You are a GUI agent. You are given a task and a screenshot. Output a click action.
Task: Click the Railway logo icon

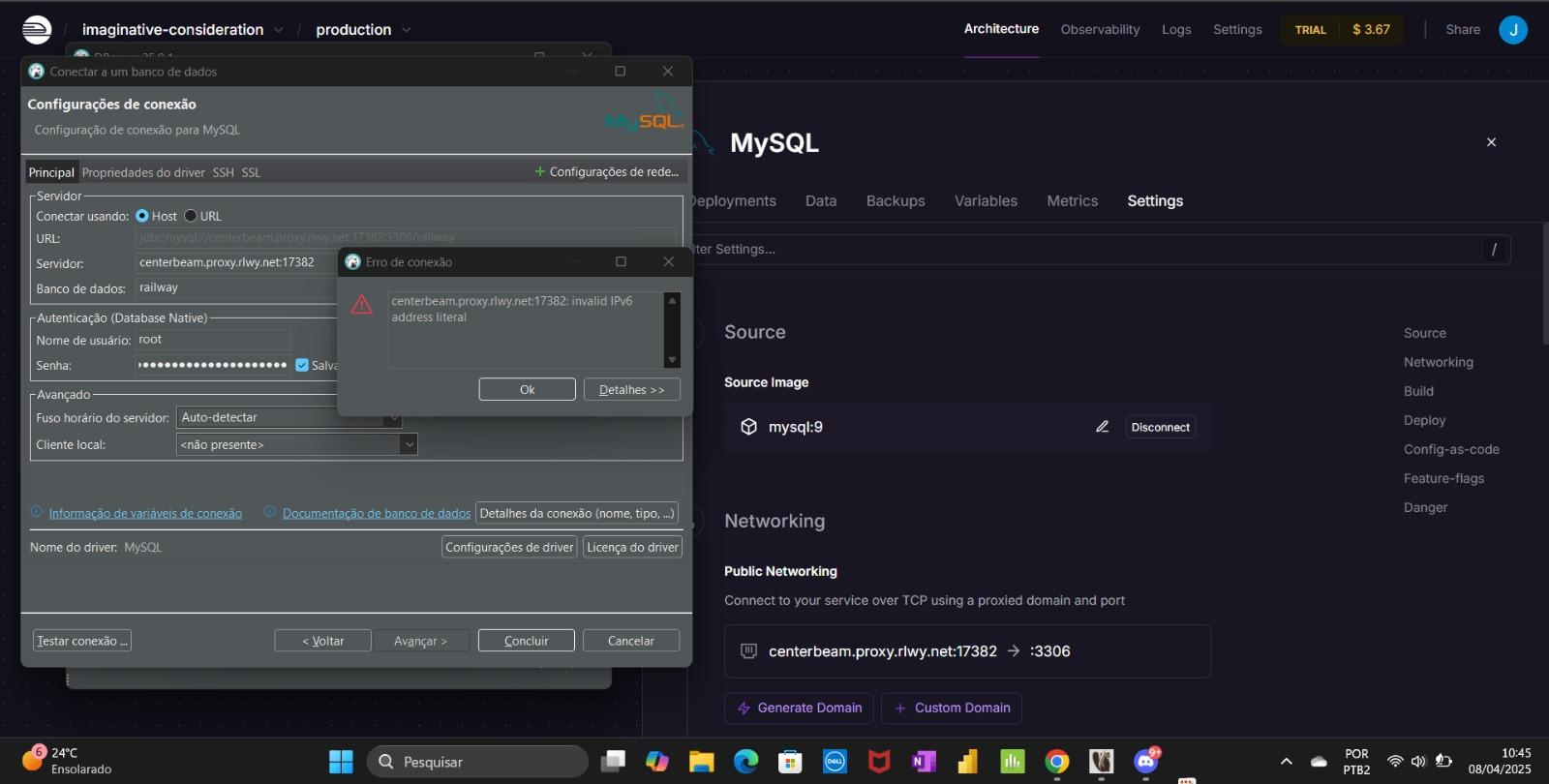point(37,30)
